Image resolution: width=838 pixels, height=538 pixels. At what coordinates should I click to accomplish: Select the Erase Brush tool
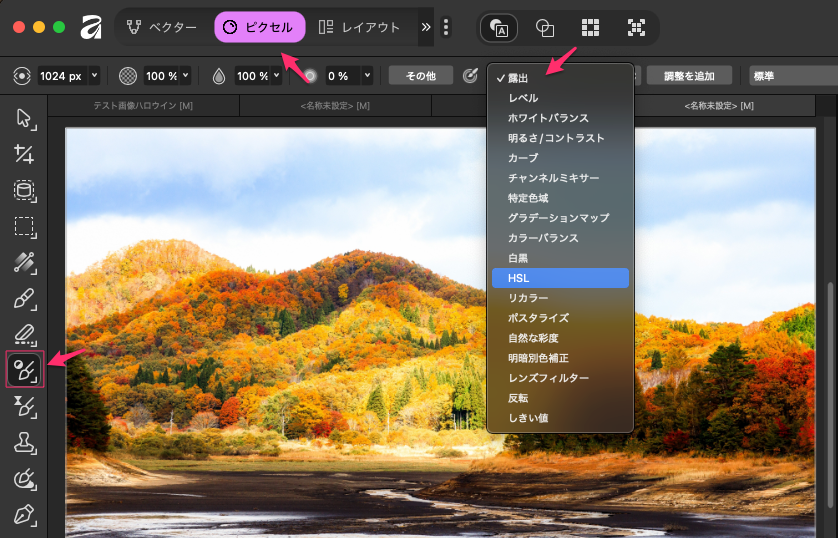tap(24, 334)
